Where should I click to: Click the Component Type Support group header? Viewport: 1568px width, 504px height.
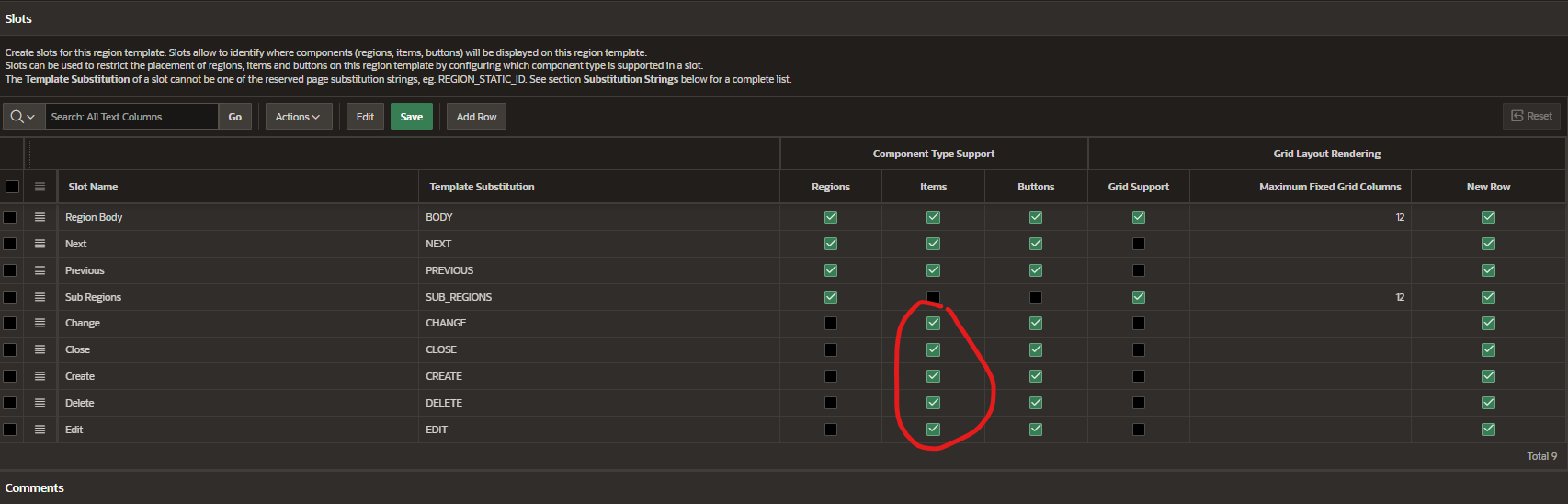pyautogui.click(x=933, y=154)
